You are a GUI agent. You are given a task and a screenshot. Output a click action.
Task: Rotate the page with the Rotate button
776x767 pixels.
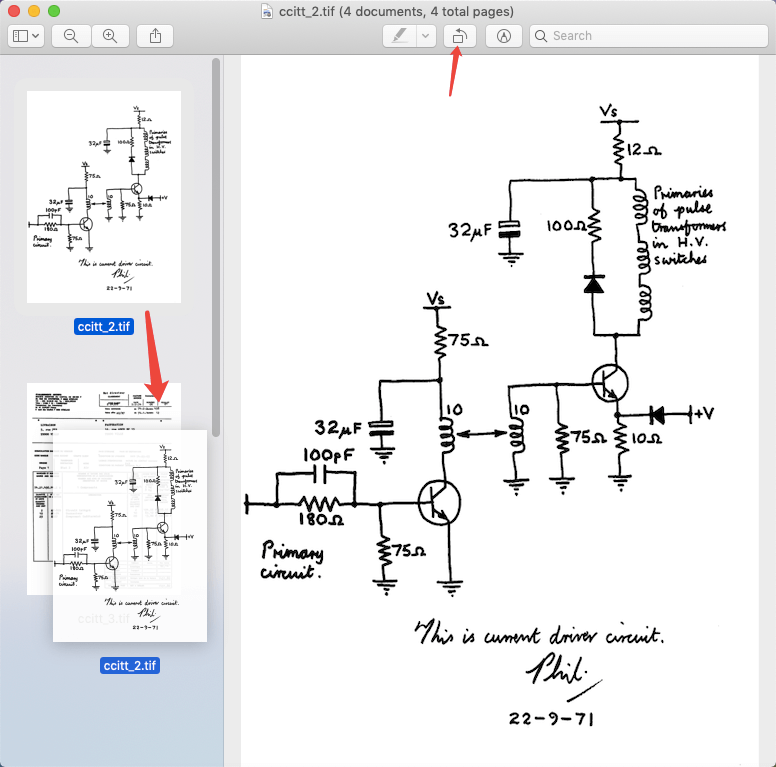459,36
